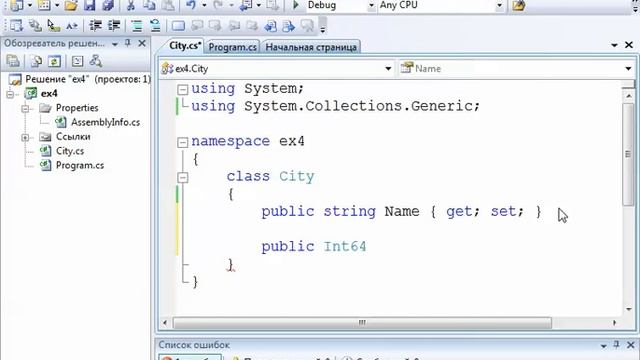Click the horizontal scroll right arrow
The image size is (640, 360).
[615, 323]
